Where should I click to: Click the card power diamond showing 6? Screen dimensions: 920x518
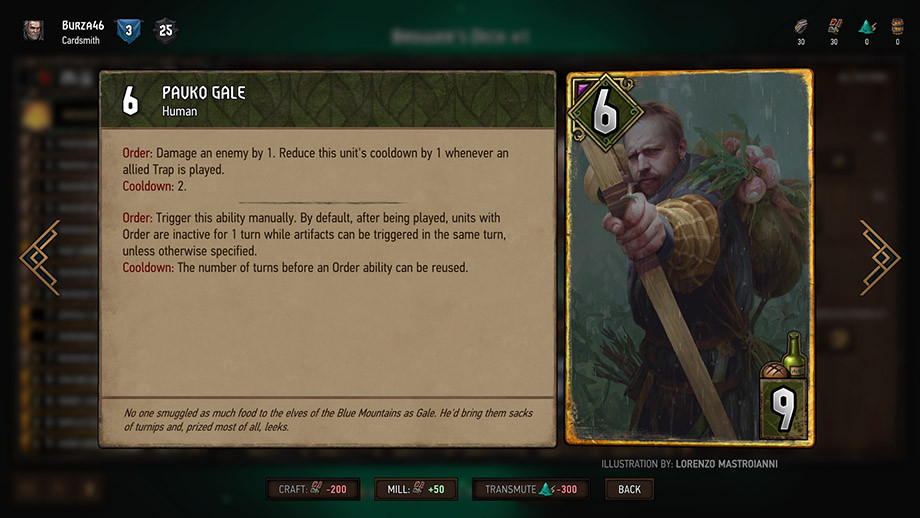click(x=606, y=112)
